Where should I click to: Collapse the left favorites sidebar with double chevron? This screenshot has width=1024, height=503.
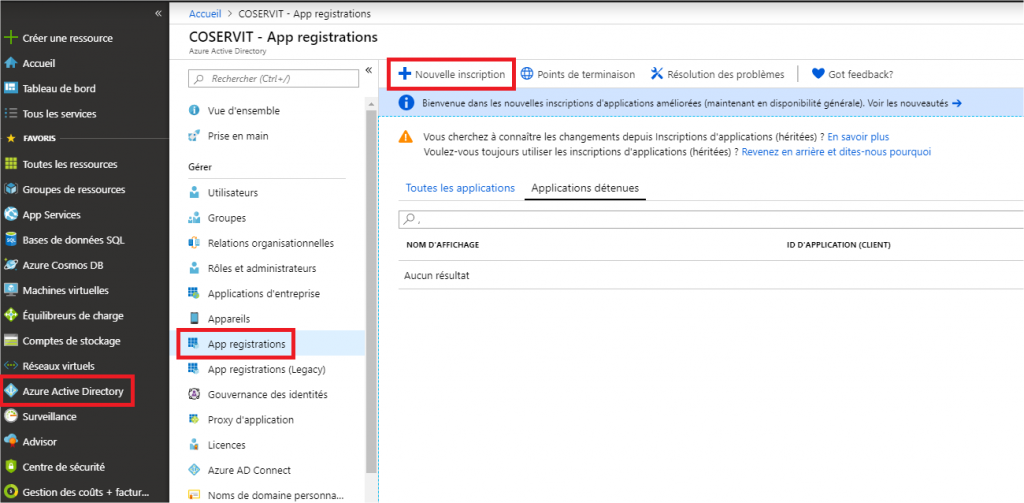click(158, 13)
